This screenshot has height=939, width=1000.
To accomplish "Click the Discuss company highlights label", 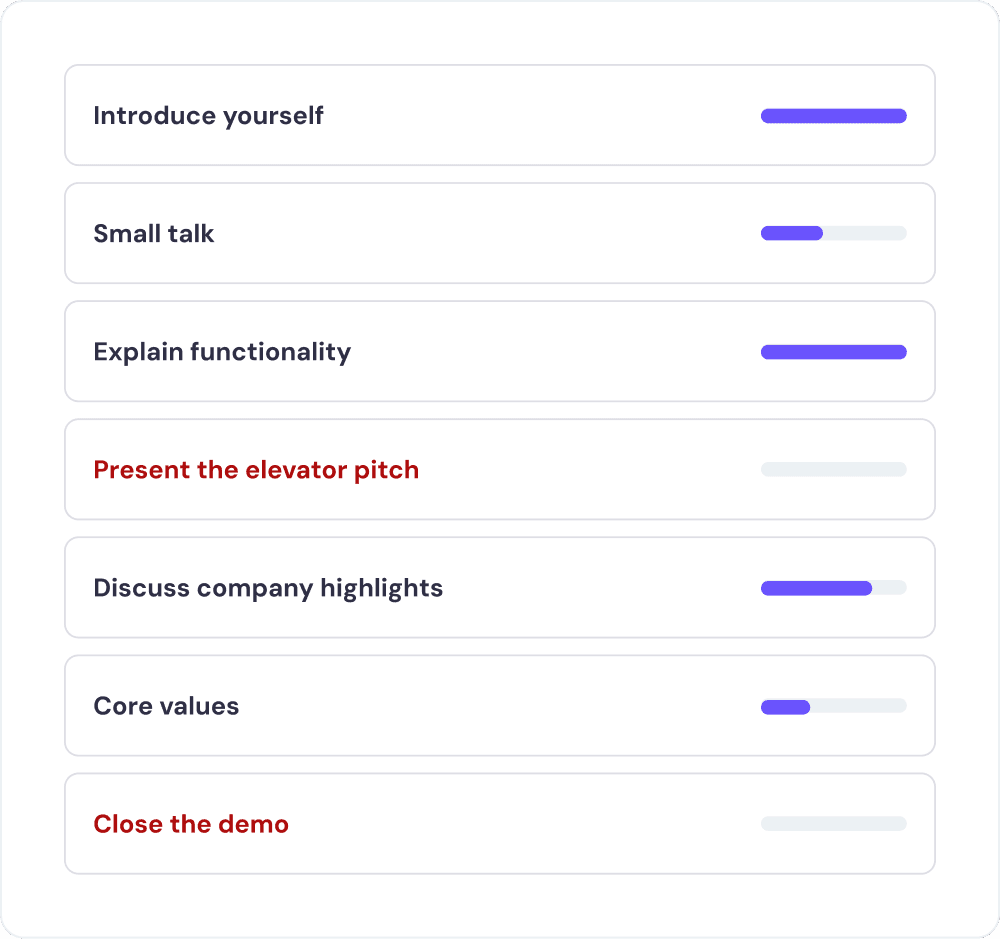I will tap(268, 587).
